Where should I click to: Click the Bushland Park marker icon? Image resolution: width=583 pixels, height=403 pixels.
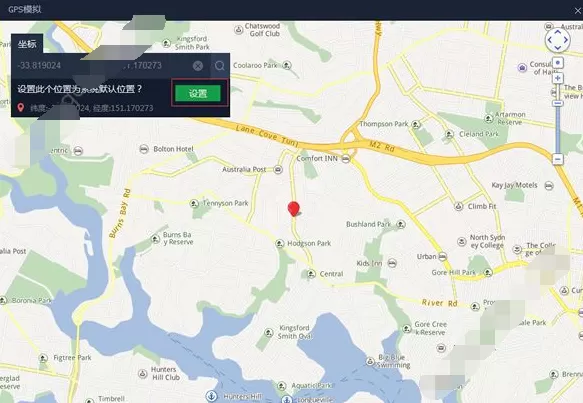(x=400, y=224)
